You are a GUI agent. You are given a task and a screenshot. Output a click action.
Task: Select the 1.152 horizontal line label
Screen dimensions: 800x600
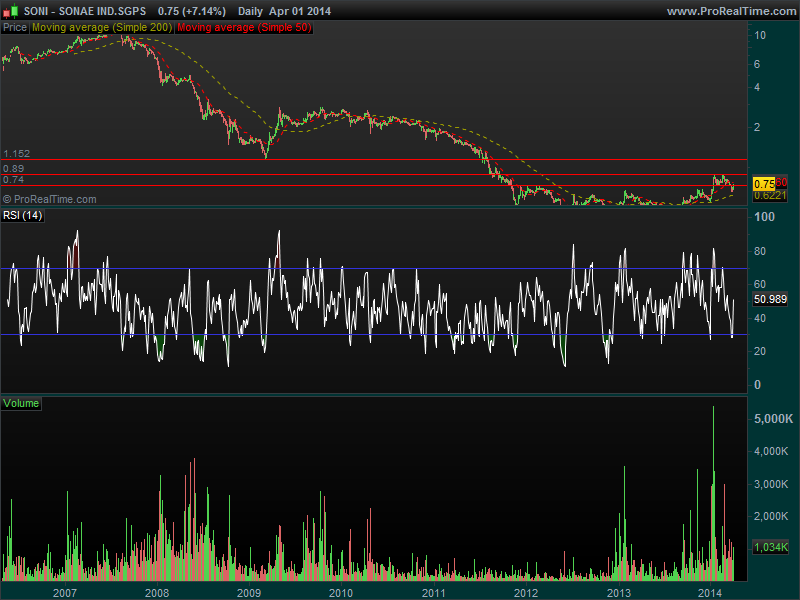pos(16,154)
